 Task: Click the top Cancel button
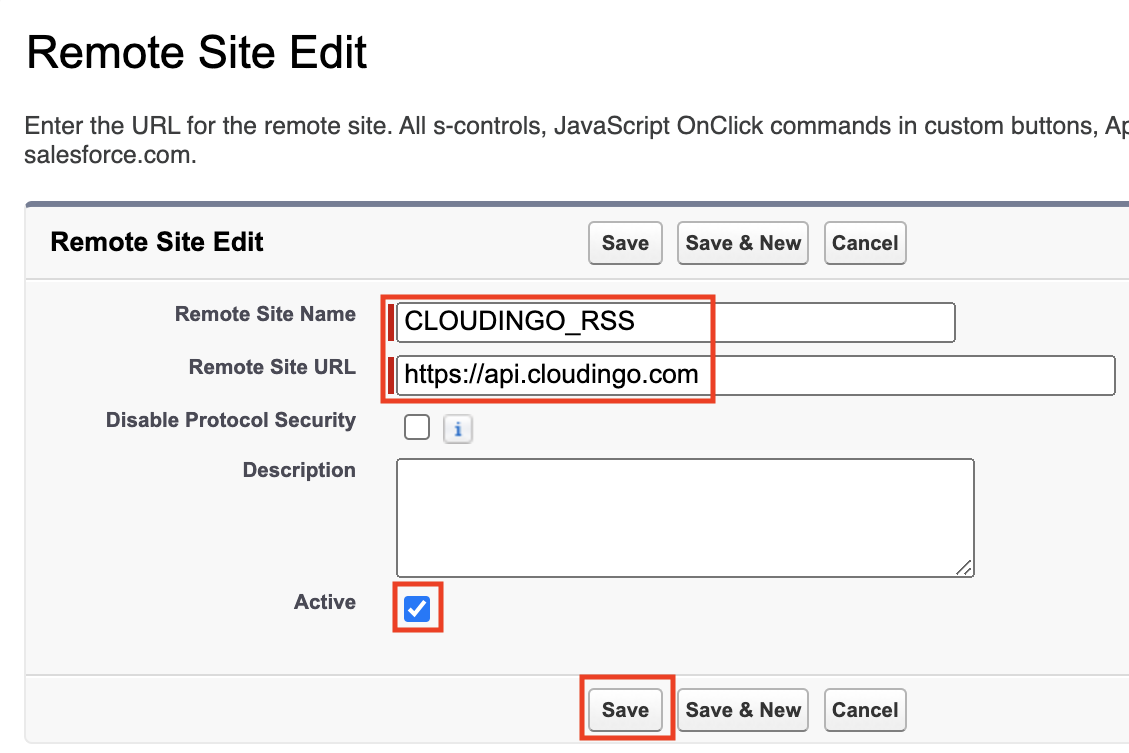coord(865,243)
